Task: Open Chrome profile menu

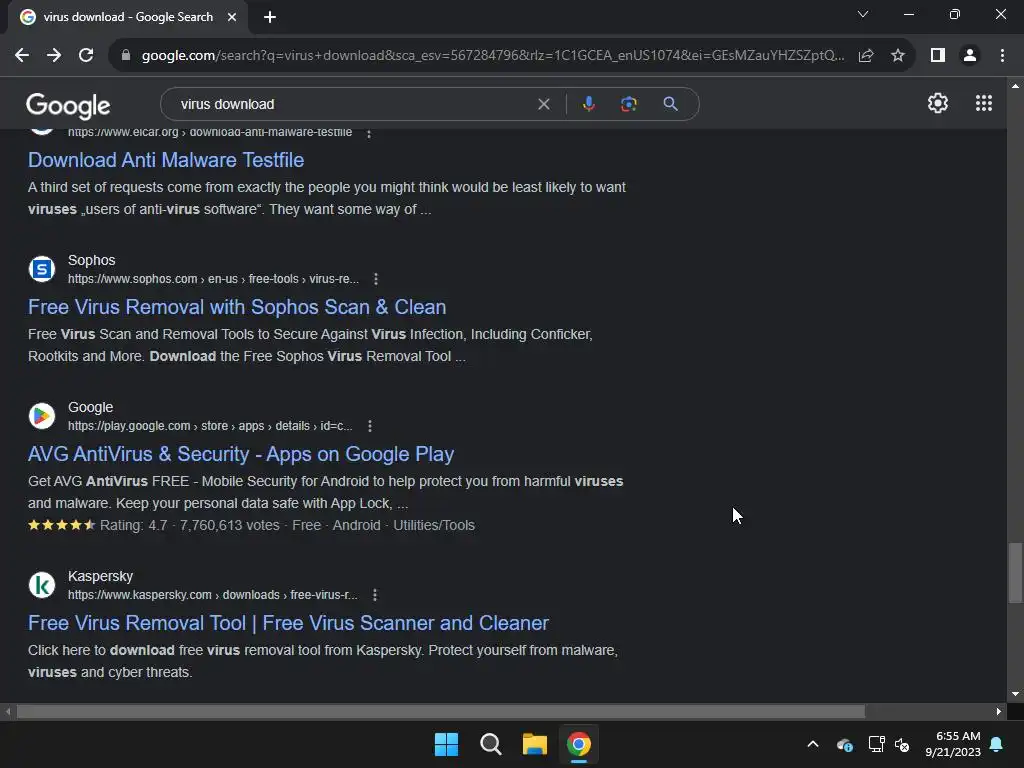Action: (x=970, y=56)
